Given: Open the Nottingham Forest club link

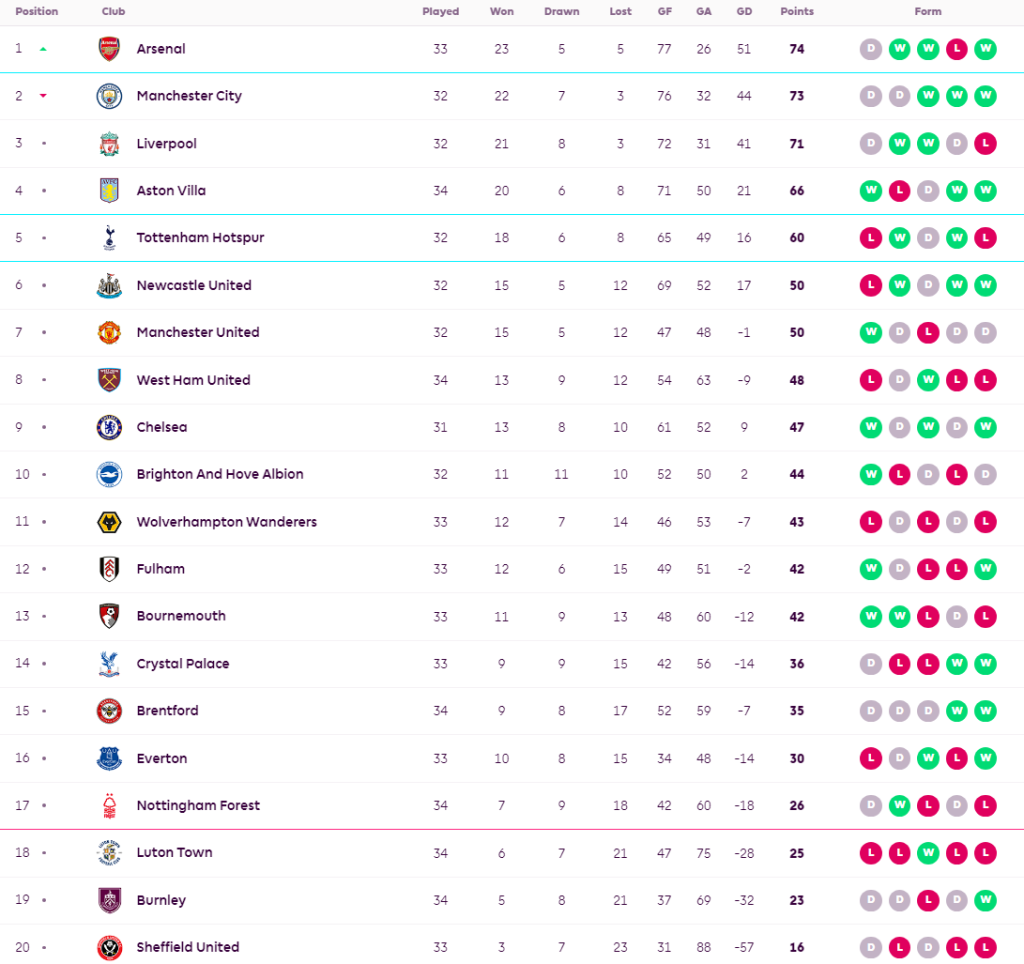Looking at the screenshot, I should (198, 806).
